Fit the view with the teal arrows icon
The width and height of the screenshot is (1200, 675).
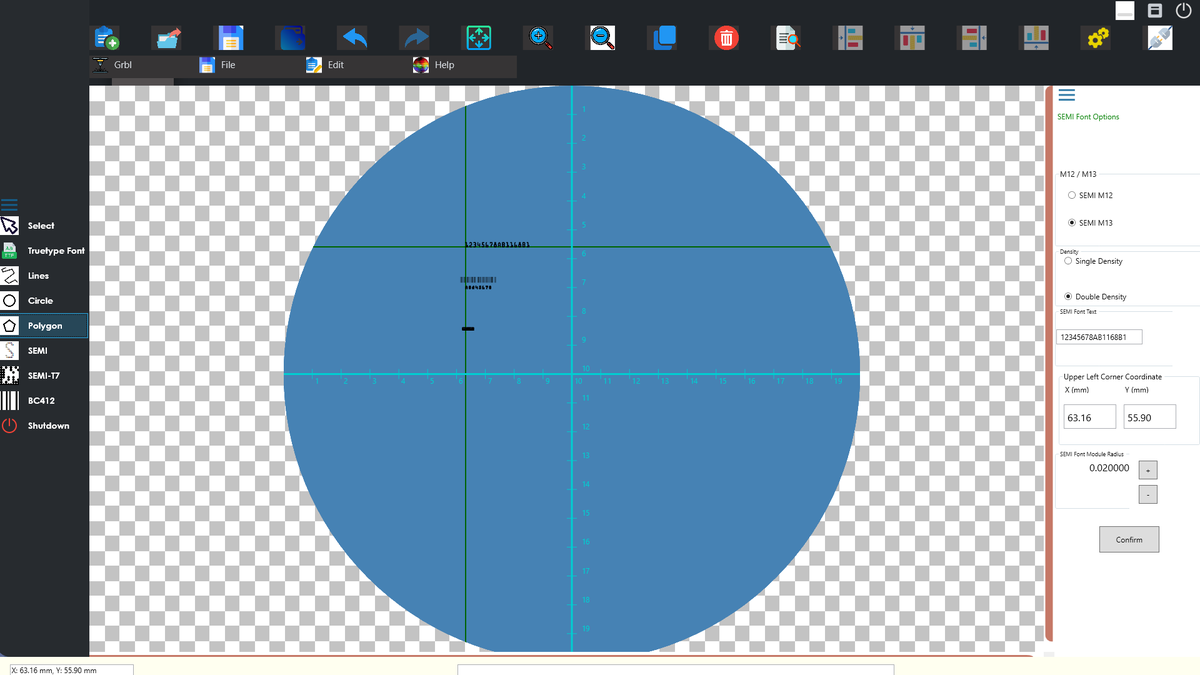coord(477,38)
